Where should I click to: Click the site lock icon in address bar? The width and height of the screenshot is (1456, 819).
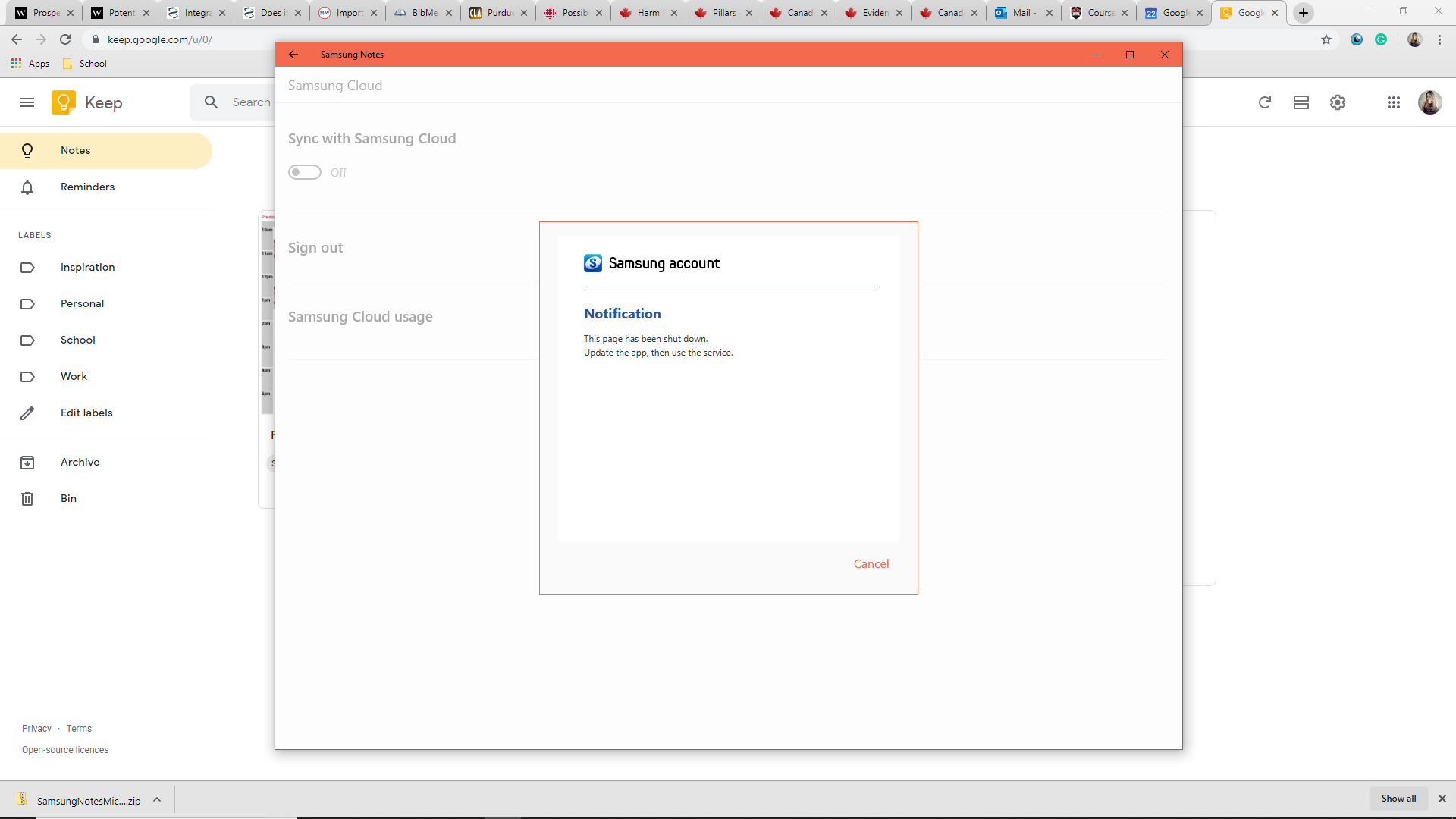coord(96,39)
